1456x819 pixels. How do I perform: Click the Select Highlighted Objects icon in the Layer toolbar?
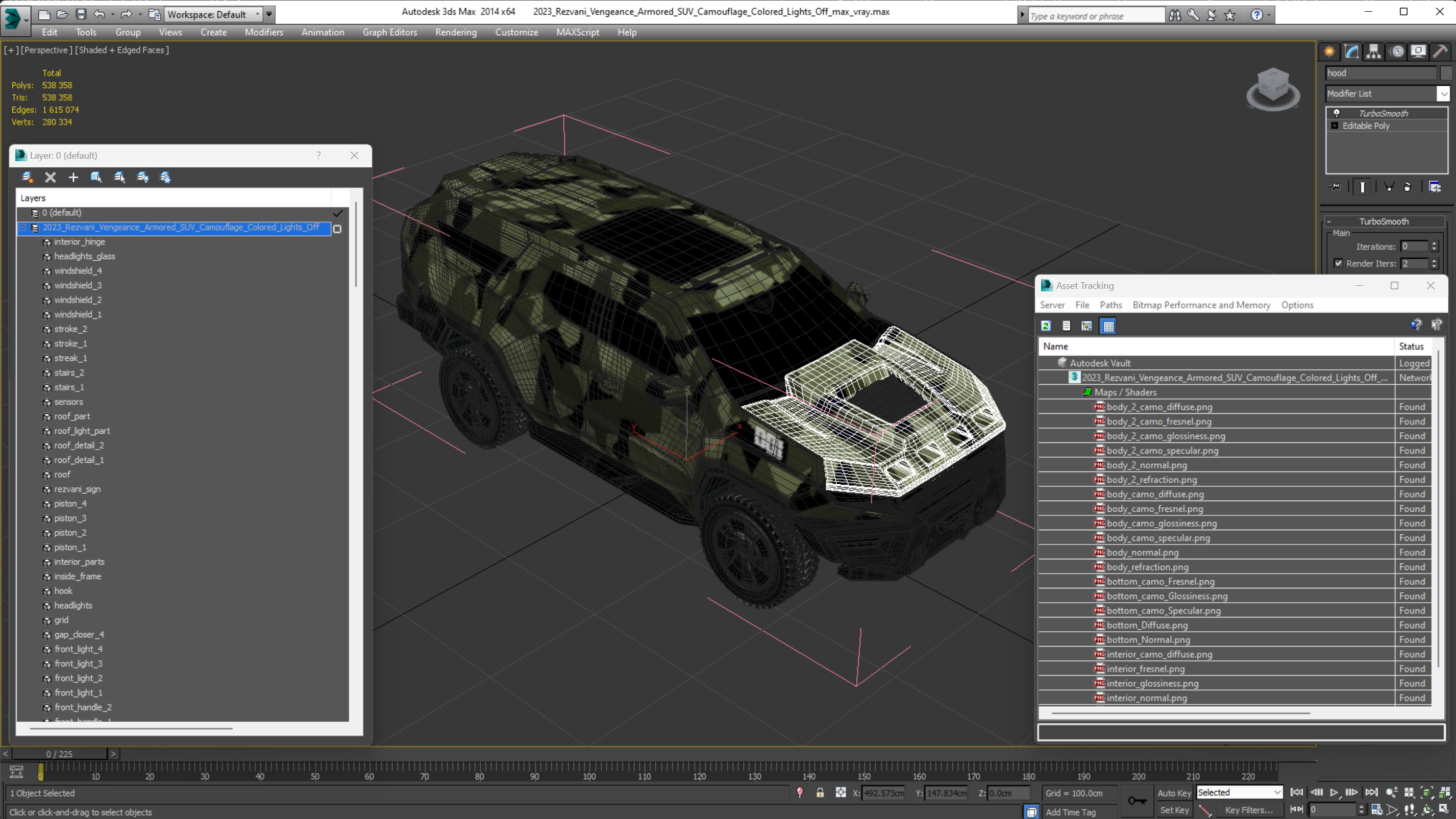tap(96, 178)
